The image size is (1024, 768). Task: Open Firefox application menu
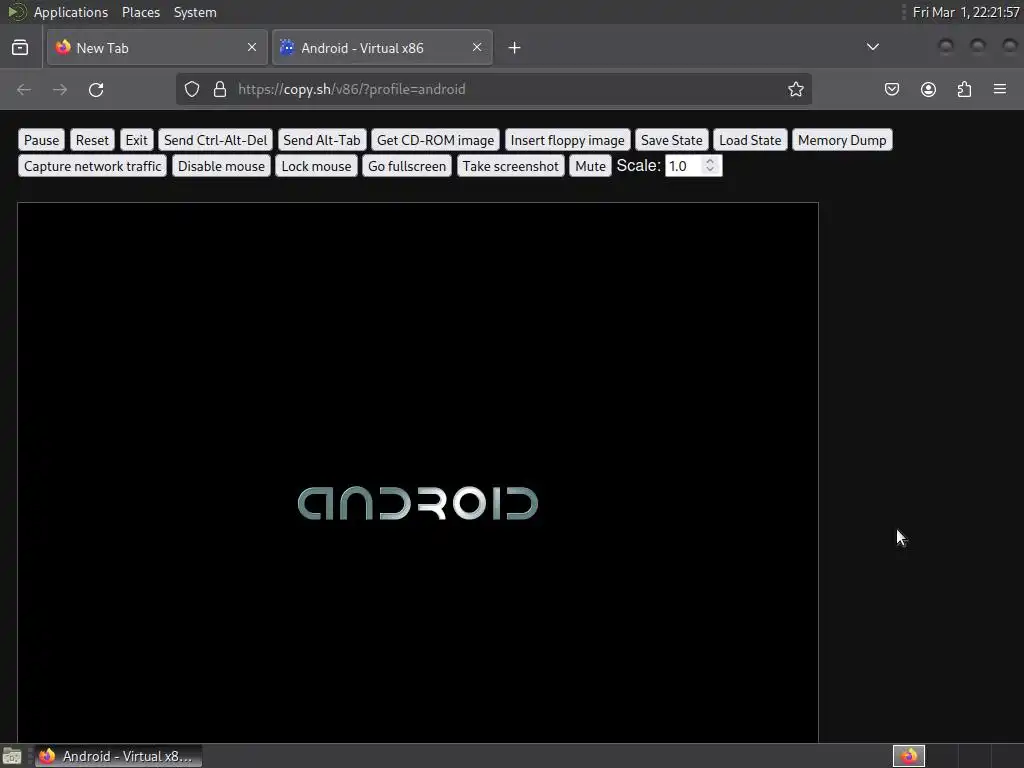[1000, 89]
